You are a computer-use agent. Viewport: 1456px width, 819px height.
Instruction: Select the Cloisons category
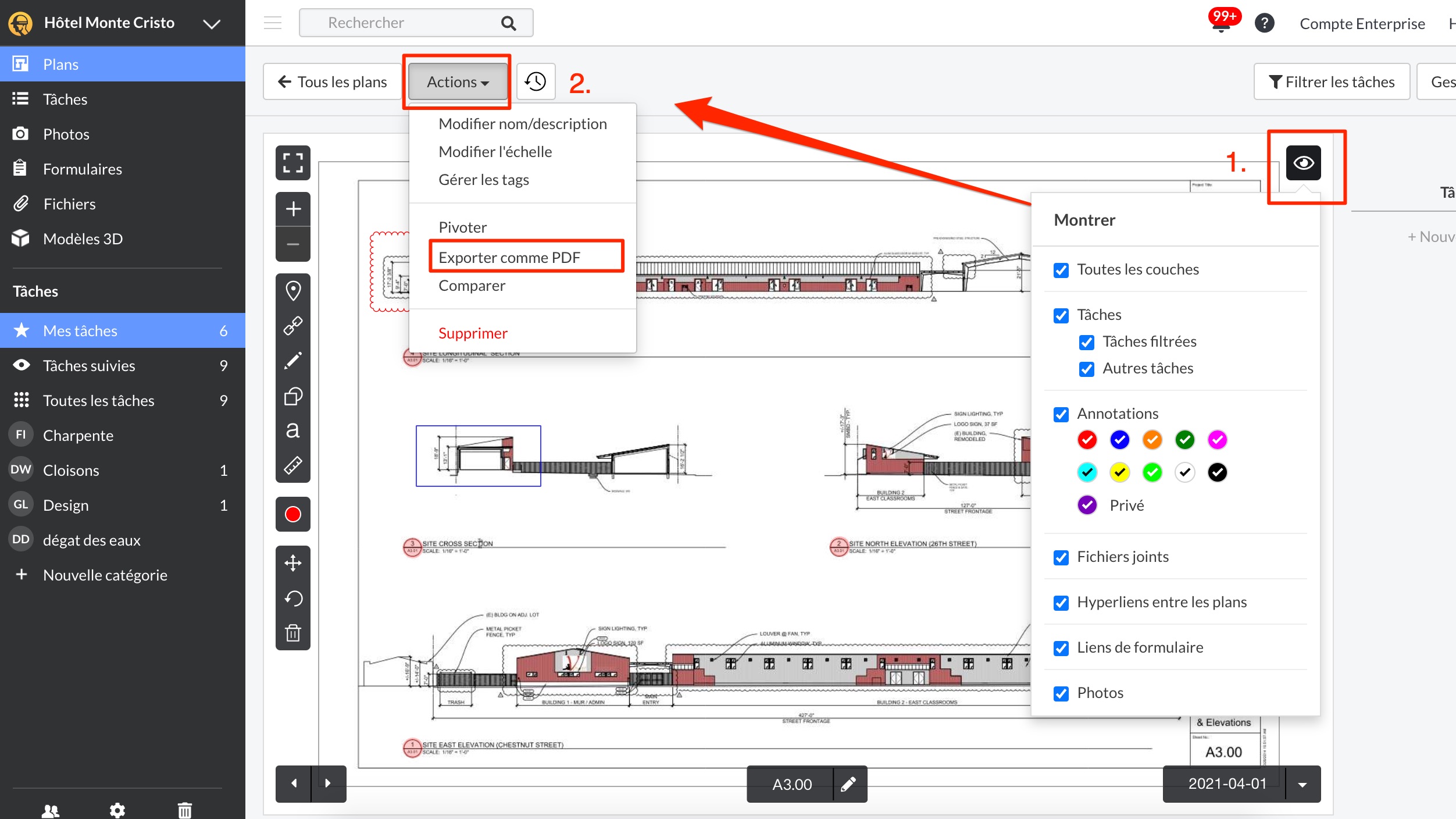(123, 470)
